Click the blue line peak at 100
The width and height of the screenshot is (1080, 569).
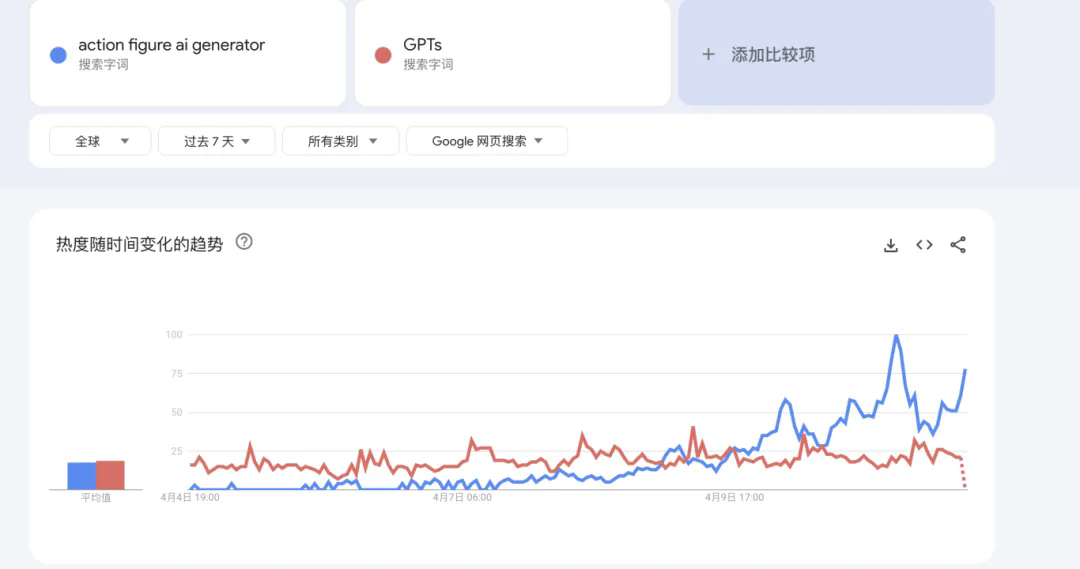pos(896,336)
